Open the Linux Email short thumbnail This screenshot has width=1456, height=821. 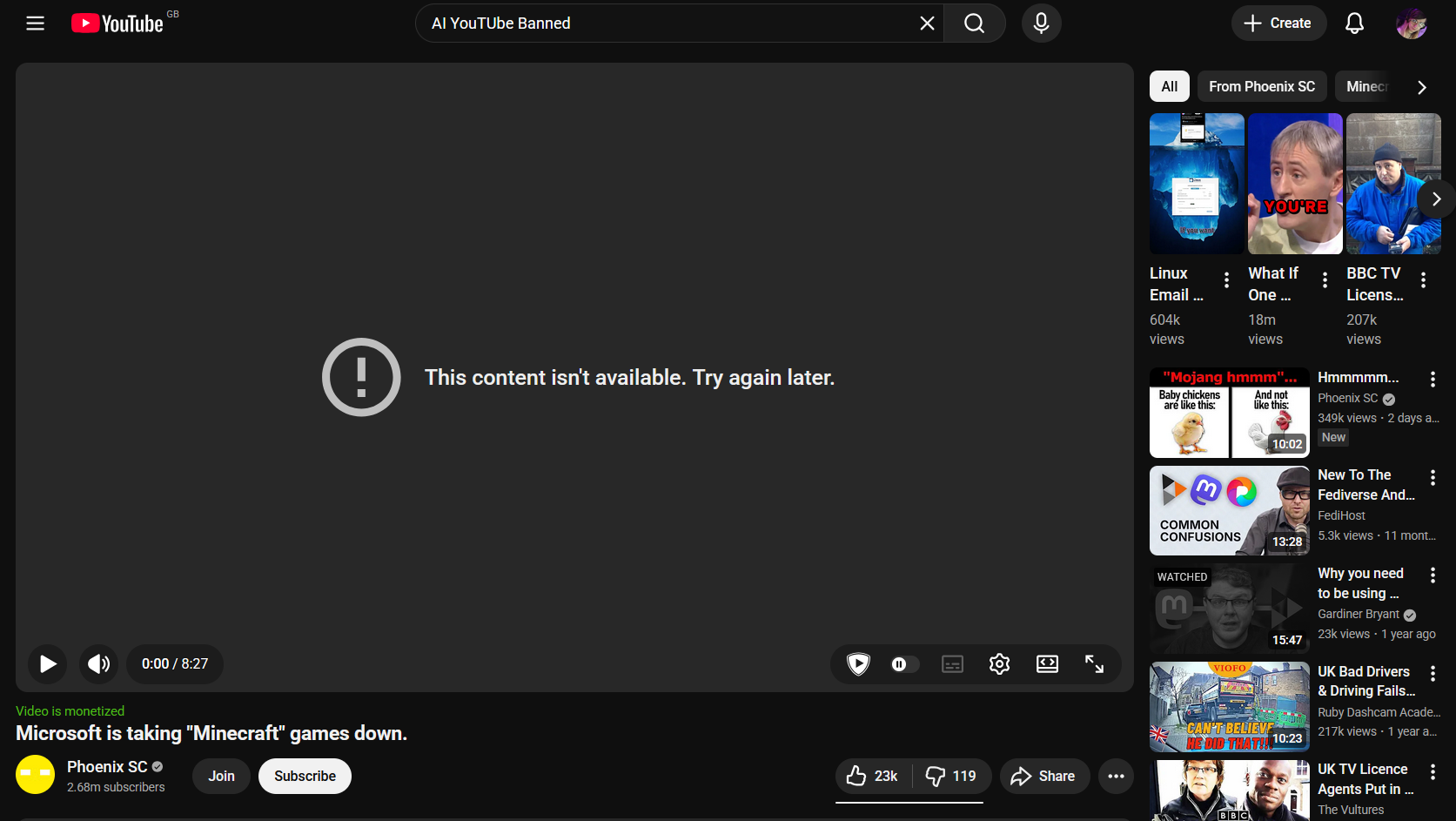click(1197, 184)
